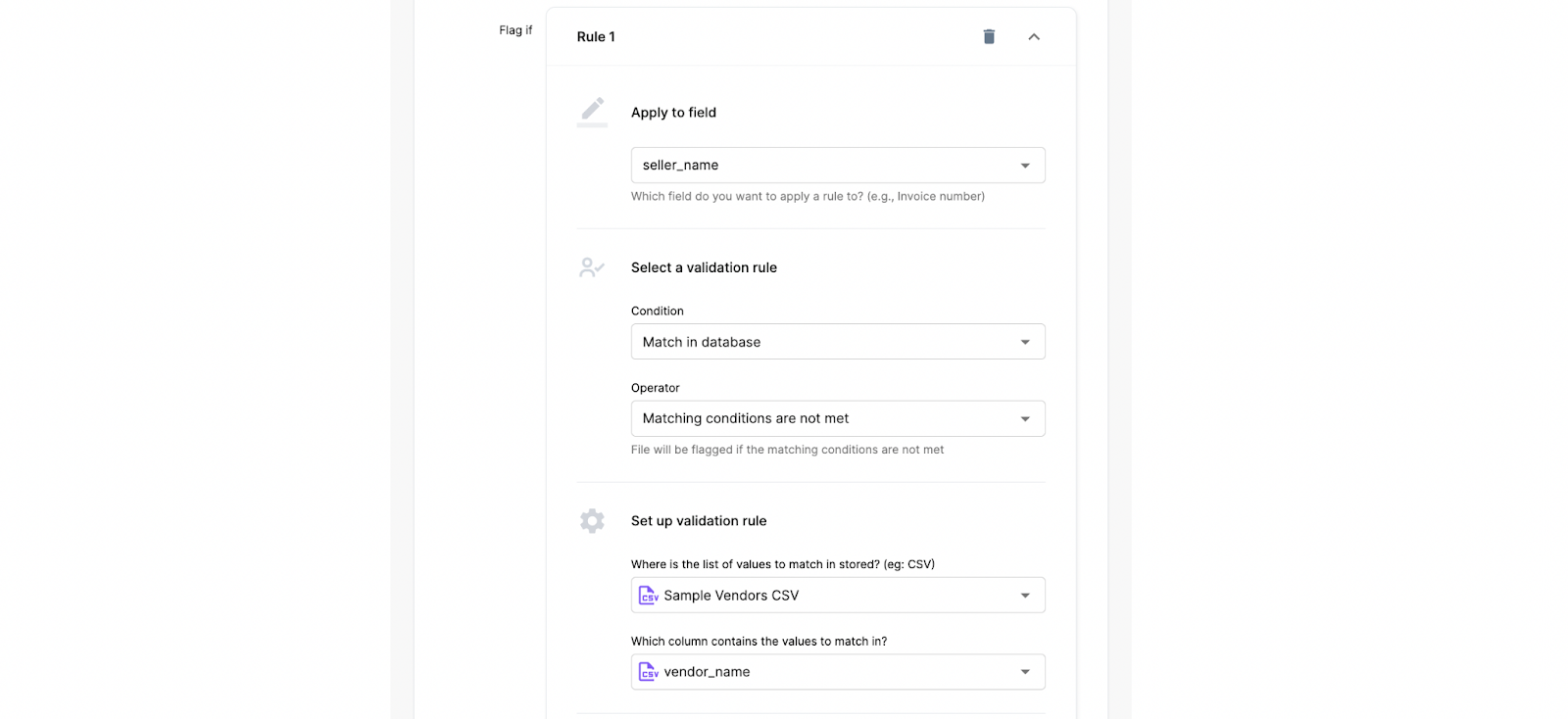Screen dimensions: 1568x719
Task: Click CSV file icon in Sample Vendors field
Action: tap(648, 596)
